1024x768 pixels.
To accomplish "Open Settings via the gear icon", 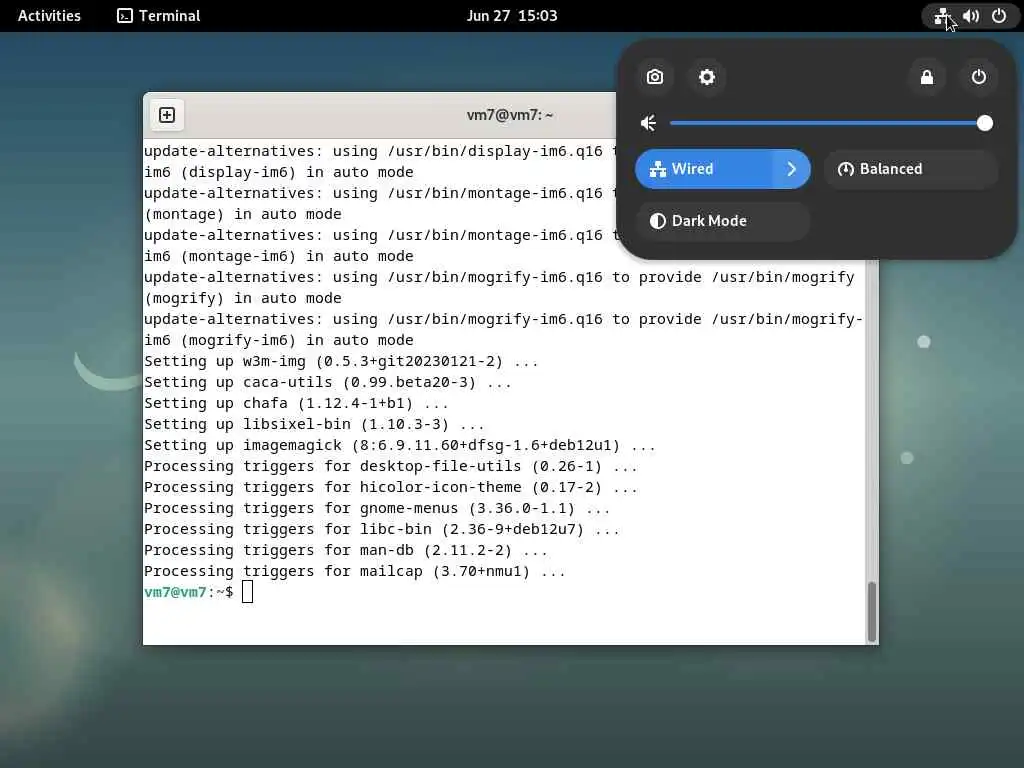I will click(707, 77).
